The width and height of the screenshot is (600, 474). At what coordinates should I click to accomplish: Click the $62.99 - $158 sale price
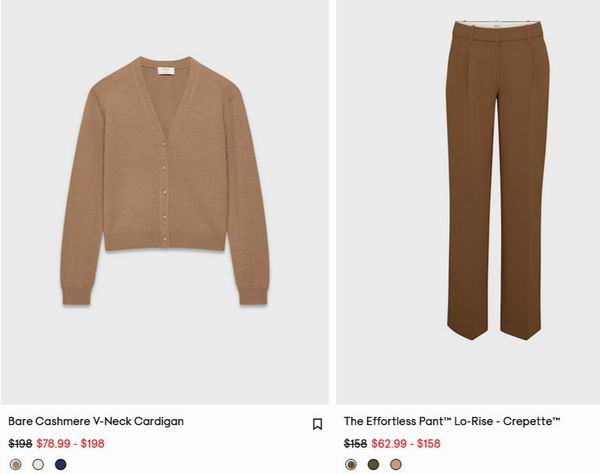(406, 444)
